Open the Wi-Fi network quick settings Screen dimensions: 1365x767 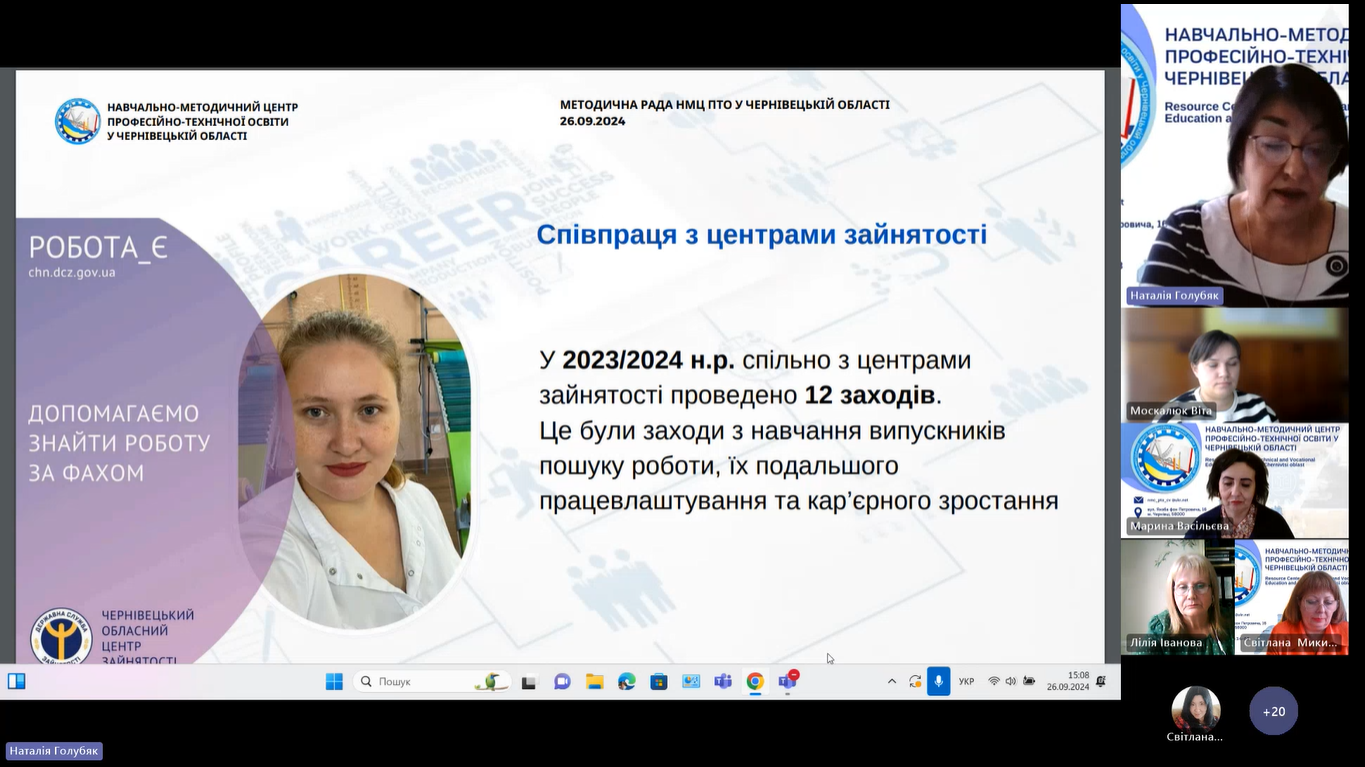click(x=994, y=681)
